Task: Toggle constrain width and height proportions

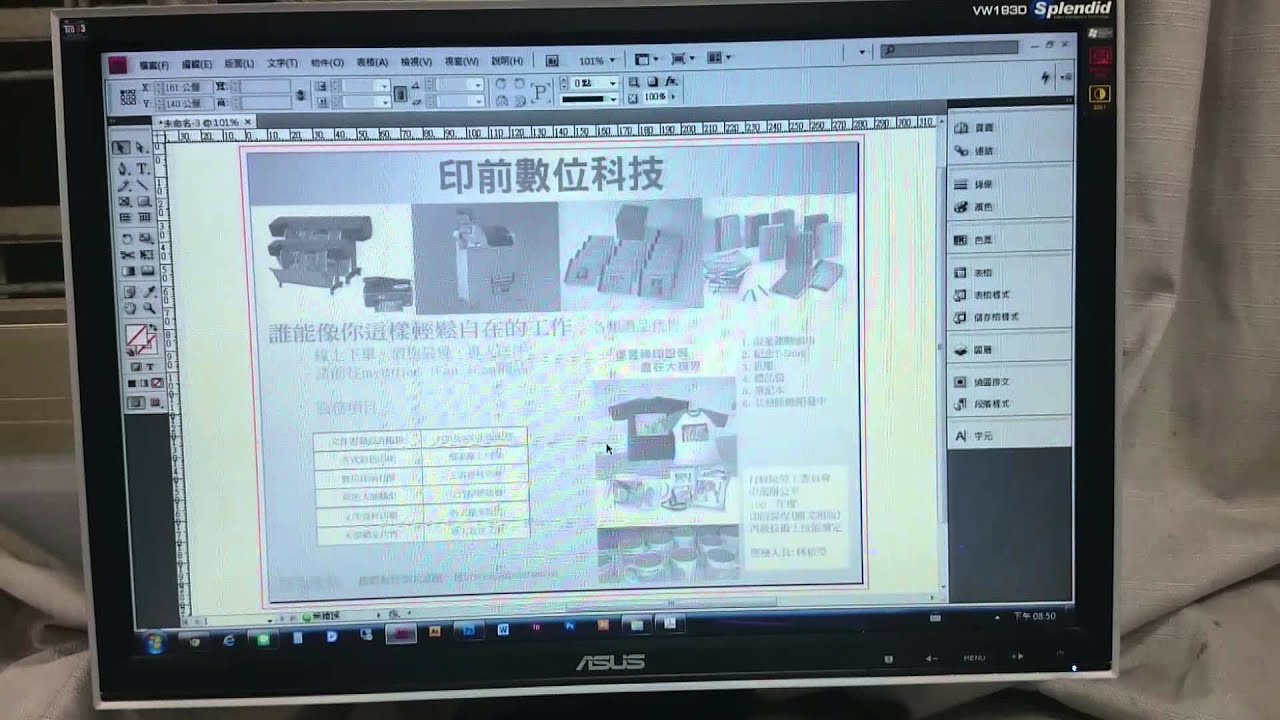Action: click(301, 95)
